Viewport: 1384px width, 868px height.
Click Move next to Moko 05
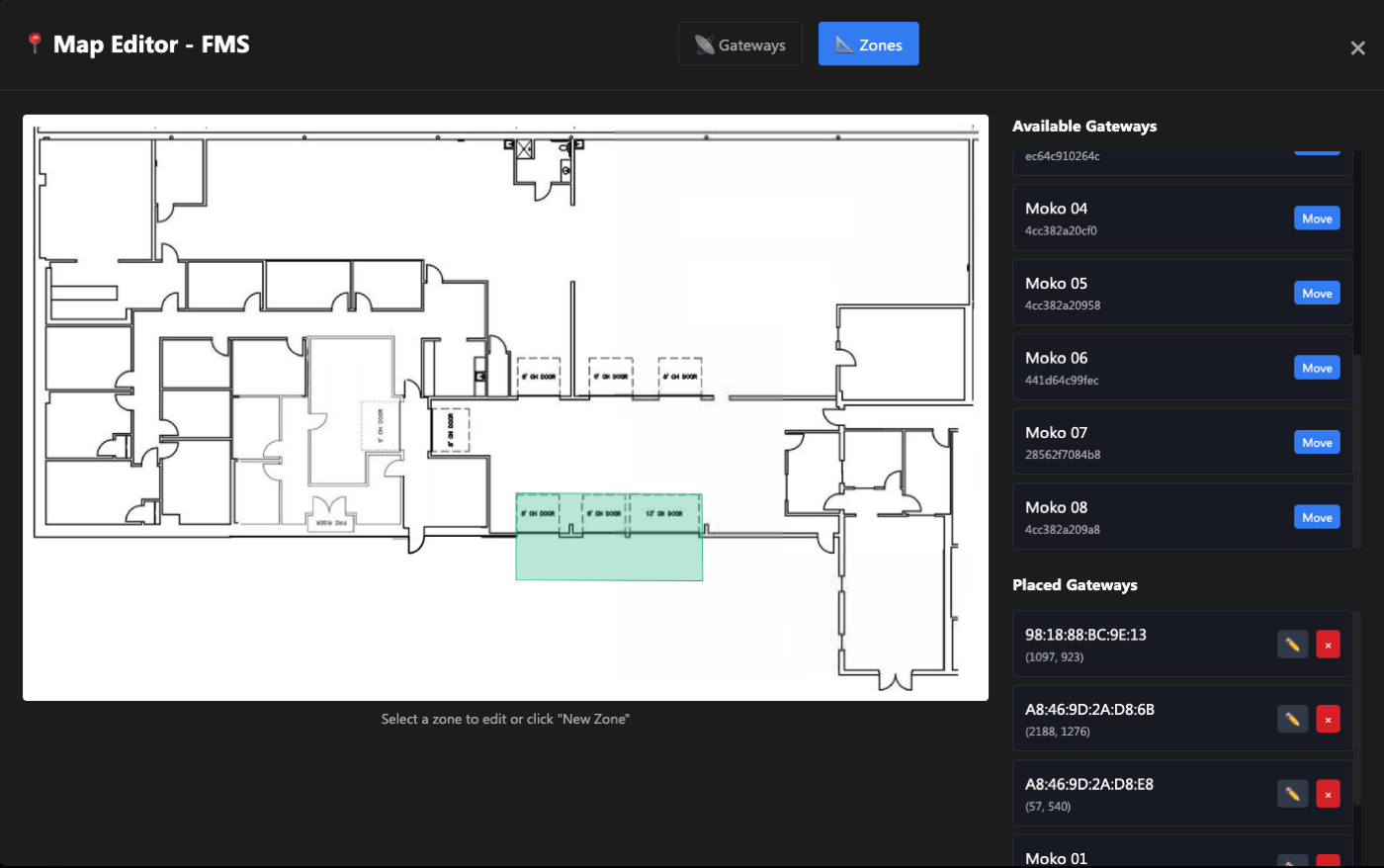pos(1317,293)
